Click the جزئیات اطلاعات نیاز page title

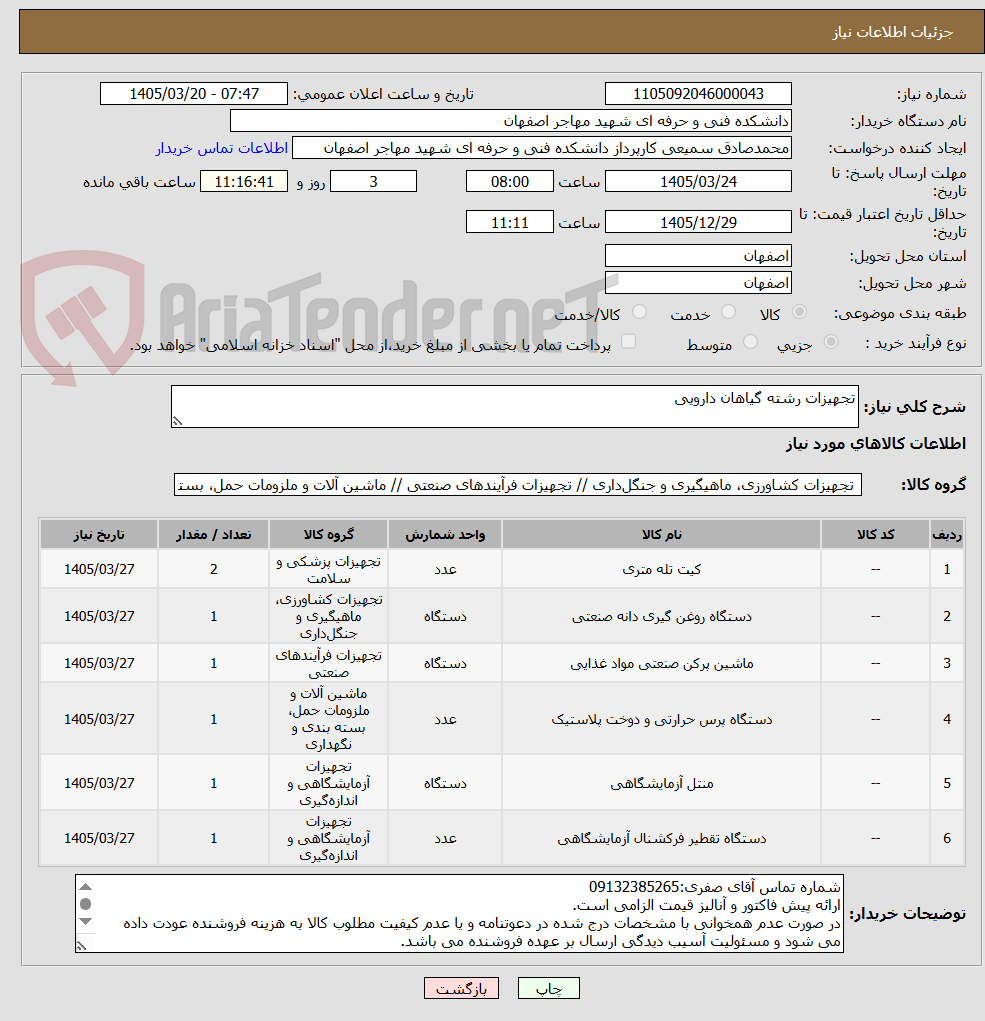coord(892,32)
